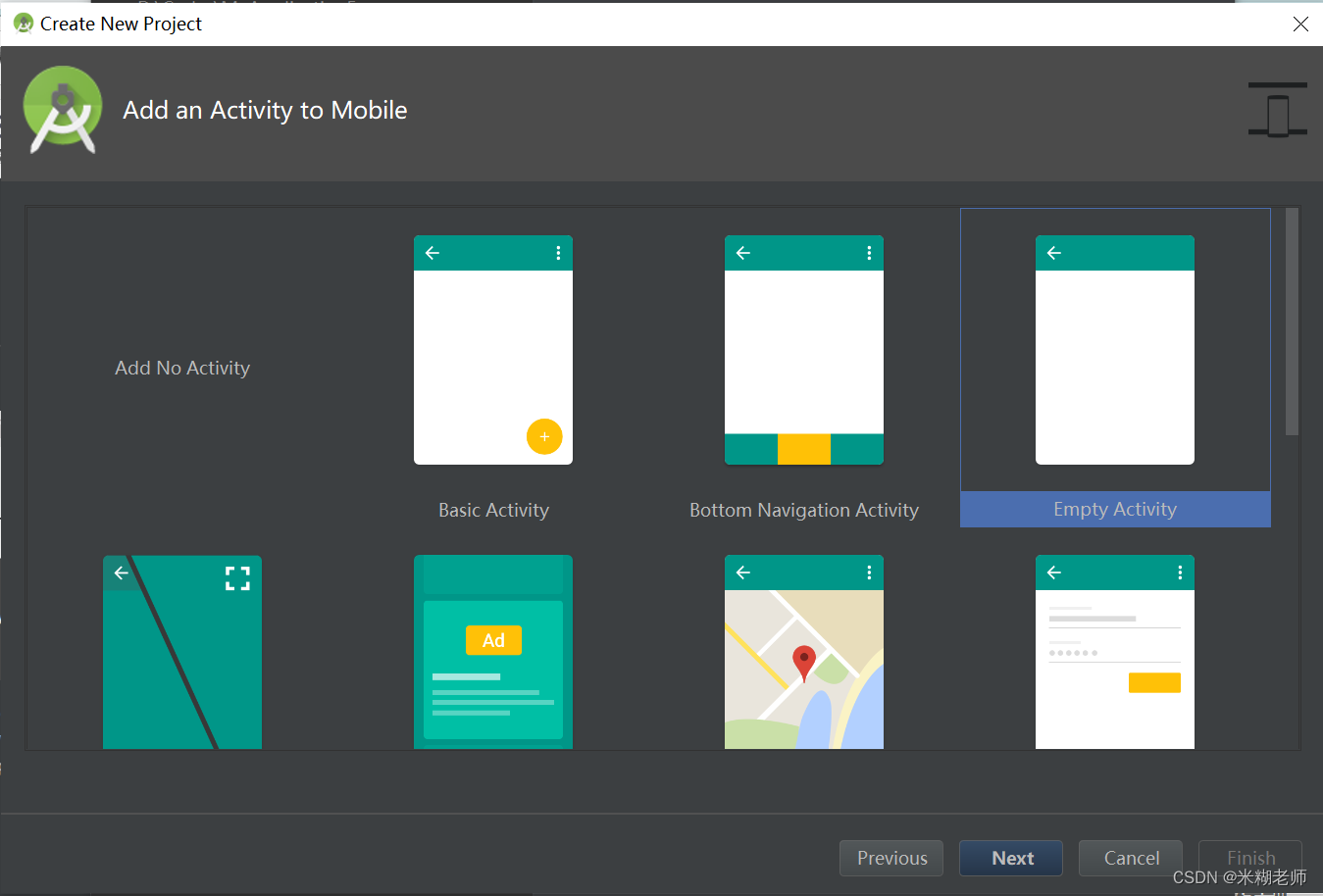Screen dimensions: 1323x896
Task: Click the overflow dots in Maps Activity preview
Action: click(x=869, y=572)
